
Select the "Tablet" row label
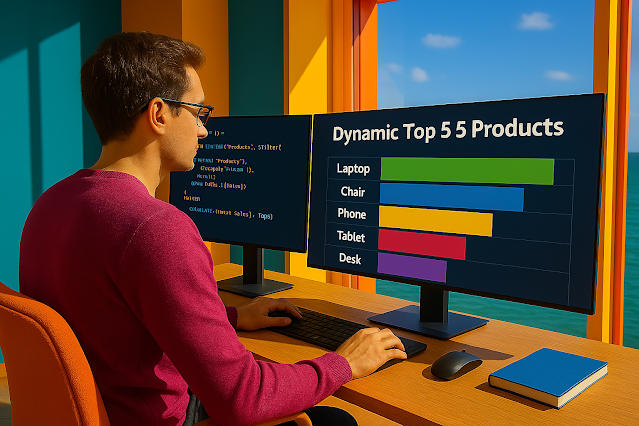point(351,236)
